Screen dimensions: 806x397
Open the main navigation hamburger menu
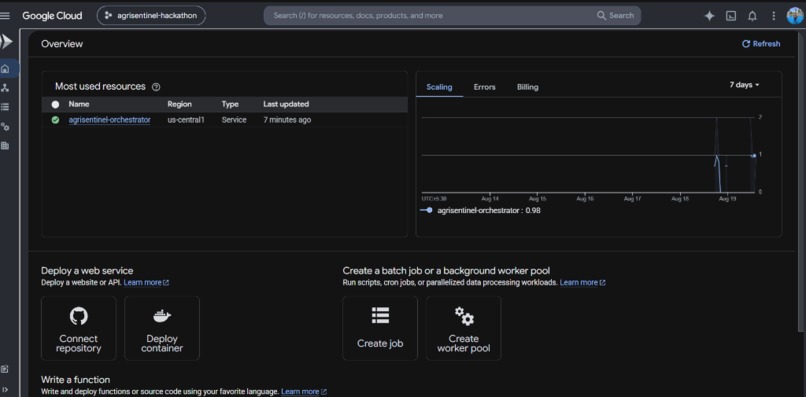tap(5, 15)
